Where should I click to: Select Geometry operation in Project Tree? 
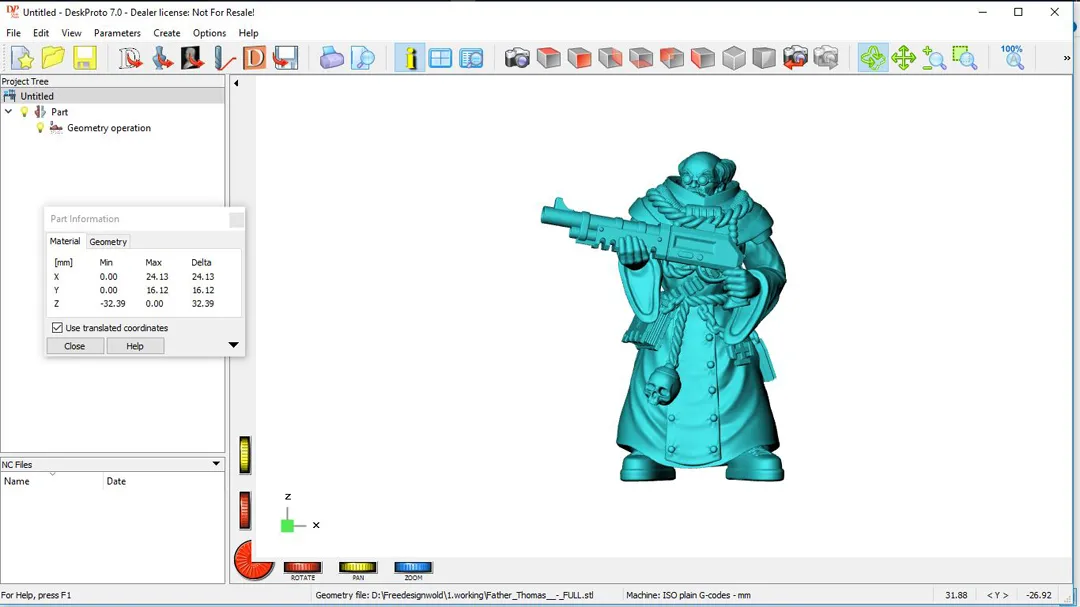tap(109, 127)
